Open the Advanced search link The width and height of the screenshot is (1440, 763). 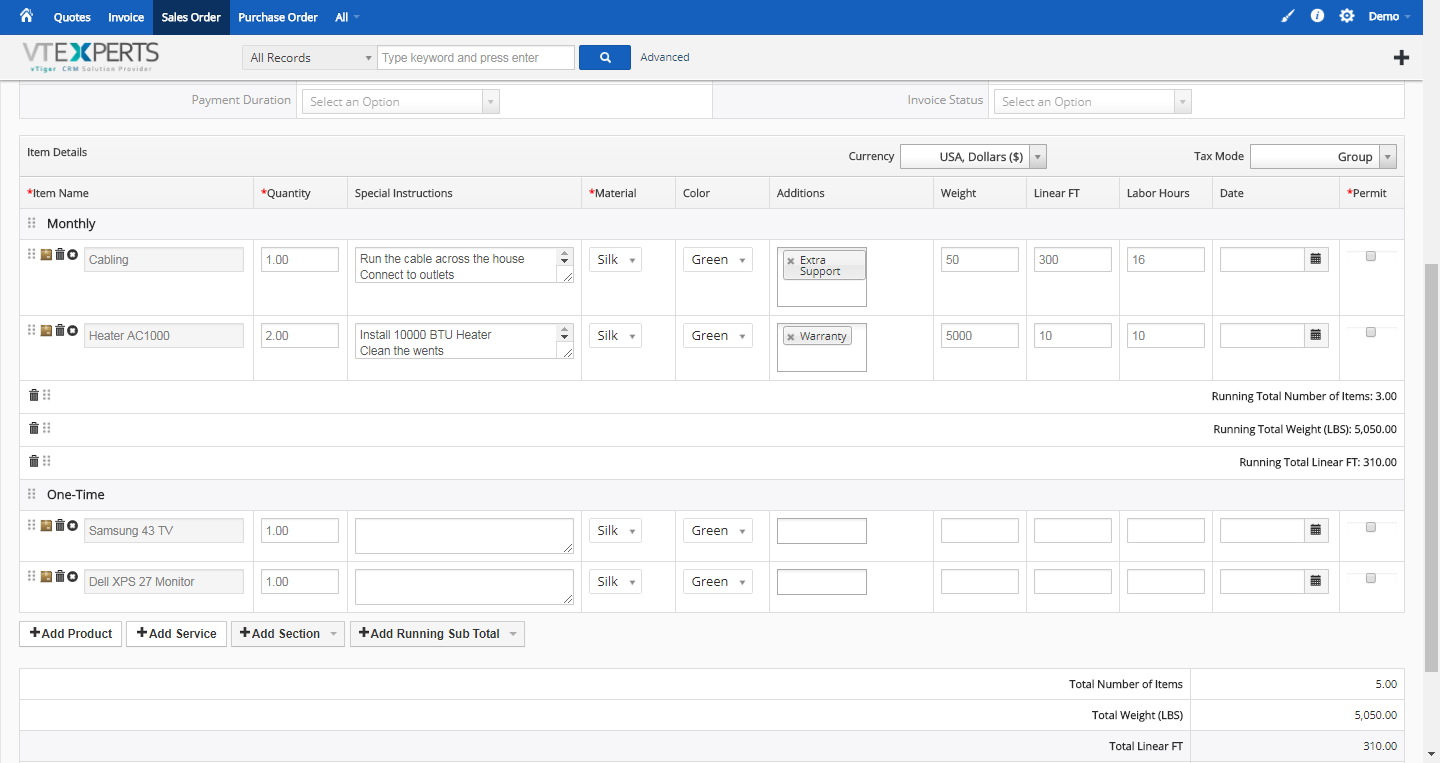[664, 57]
